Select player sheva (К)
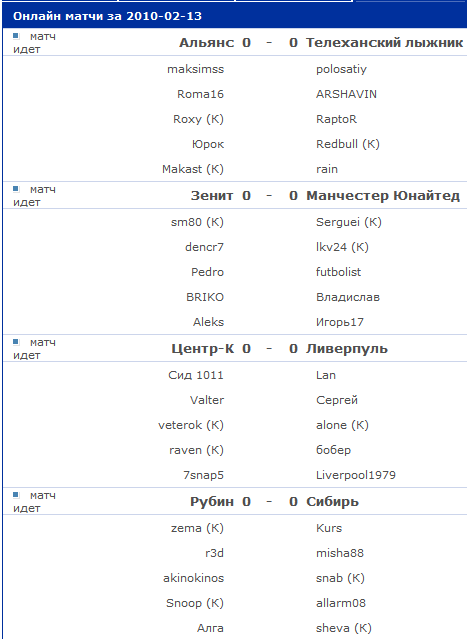 (344, 628)
